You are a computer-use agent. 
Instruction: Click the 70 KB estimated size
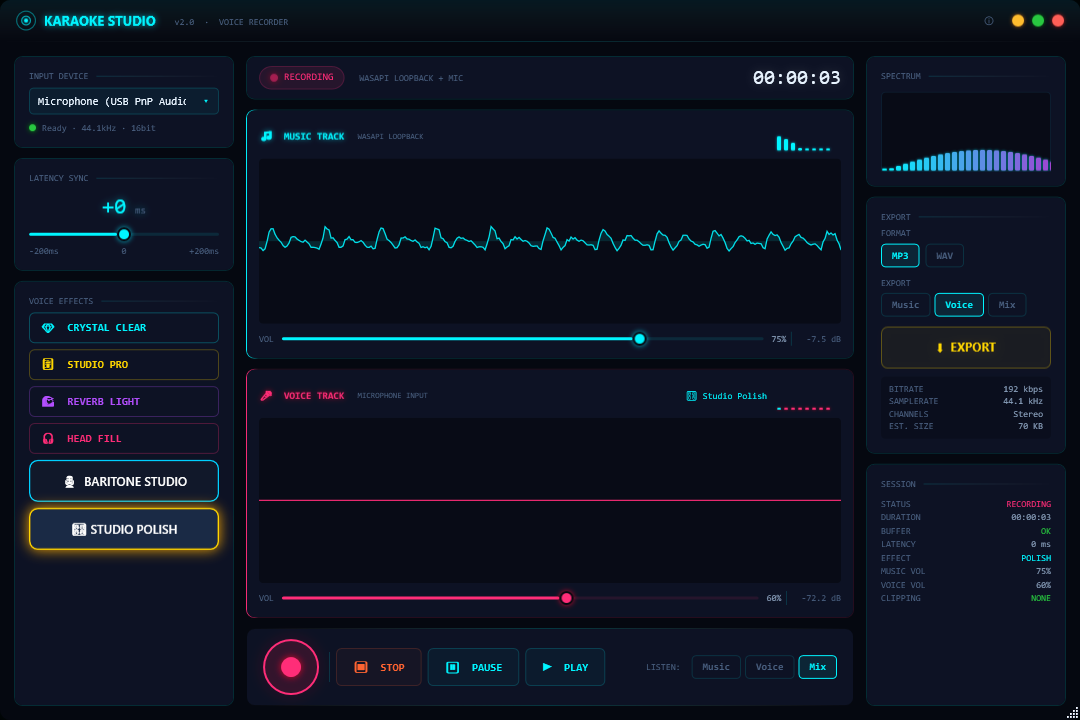[1030, 426]
